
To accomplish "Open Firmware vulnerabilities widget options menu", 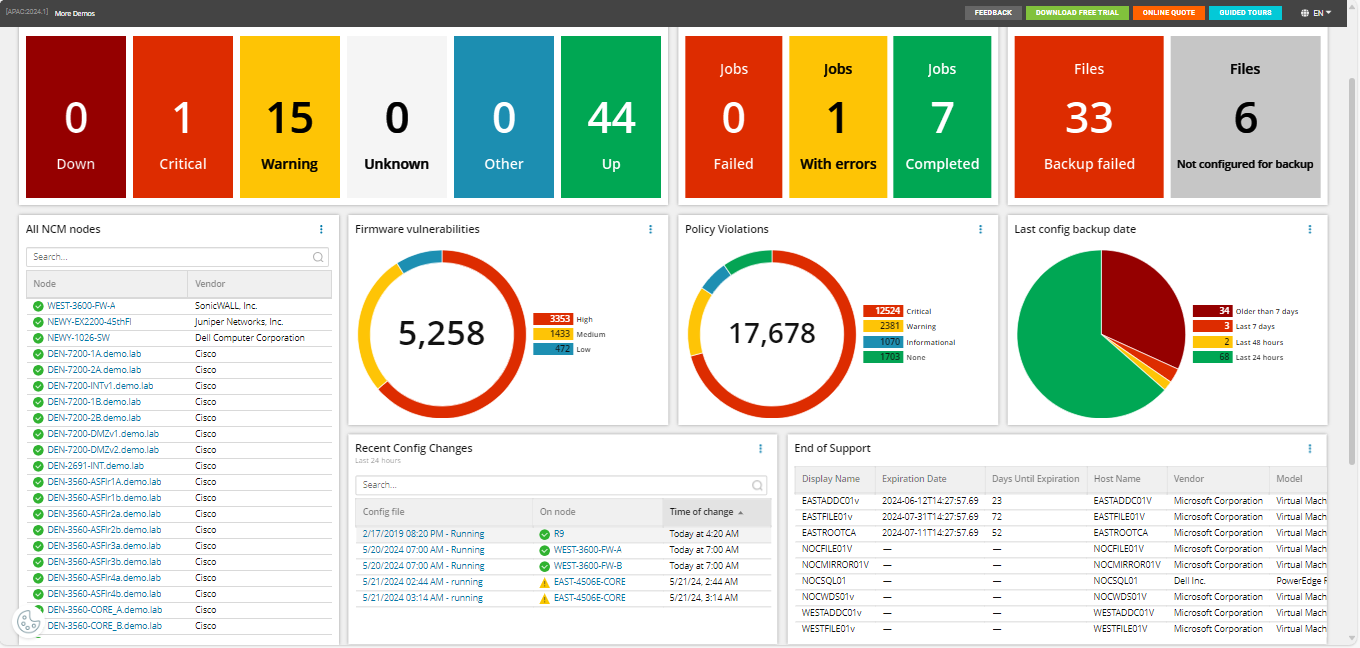I will point(650,229).
